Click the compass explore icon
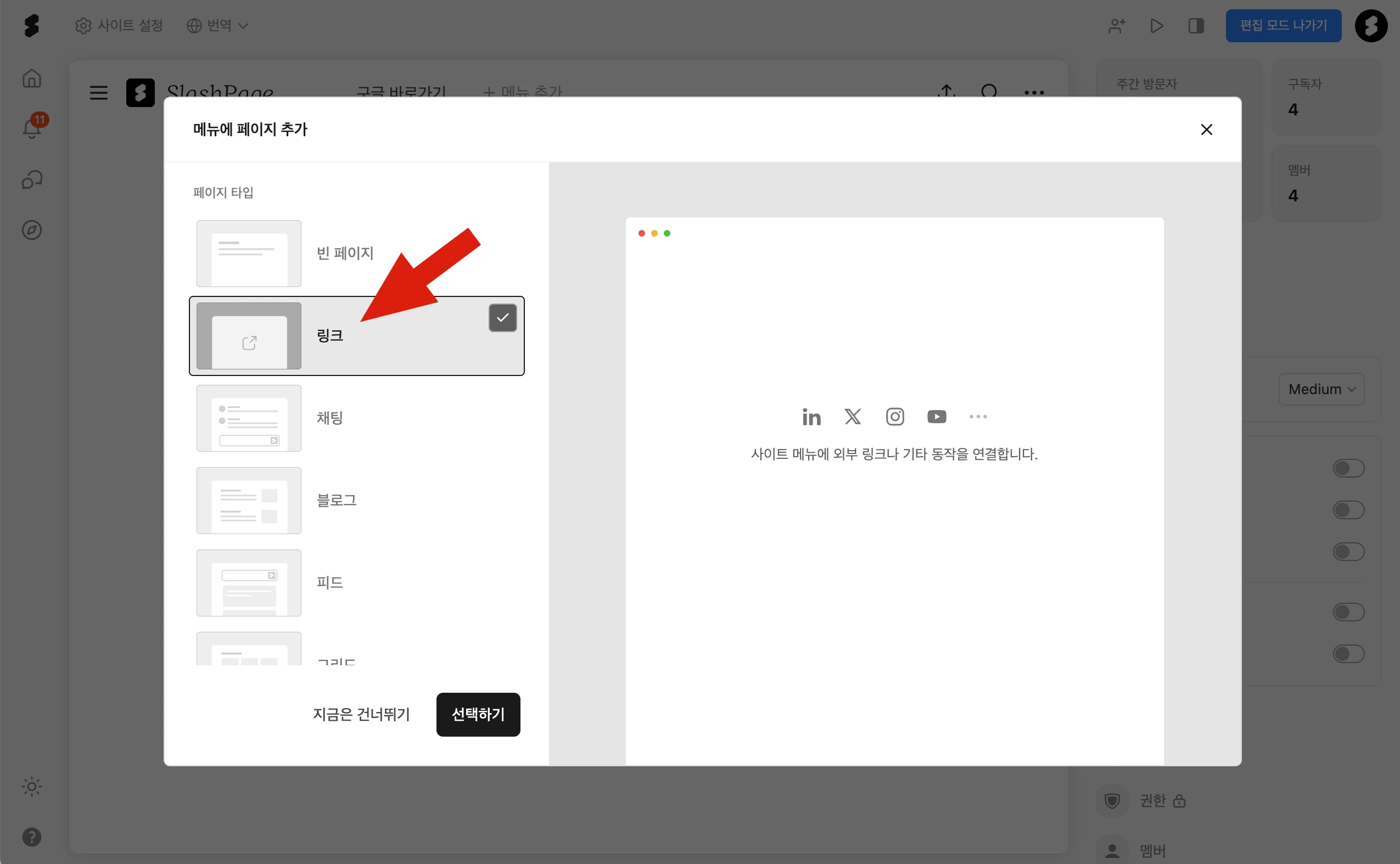This screenshot has width=1400, height=864. tap(31, 229)
